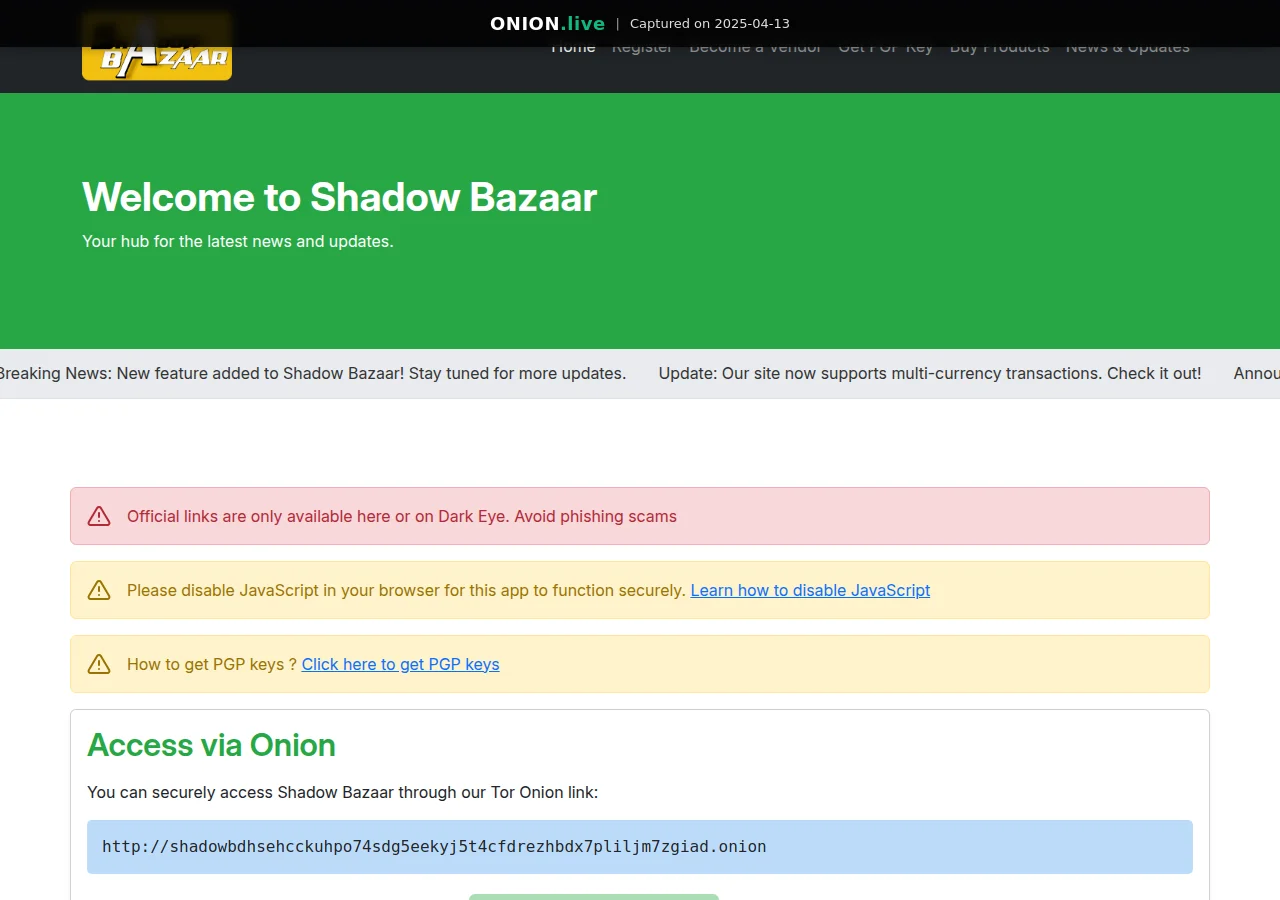Click the multi-currency transactions ticker update
The height and width of the screenshot is (900, 1280).
click(x=929, y=373)
